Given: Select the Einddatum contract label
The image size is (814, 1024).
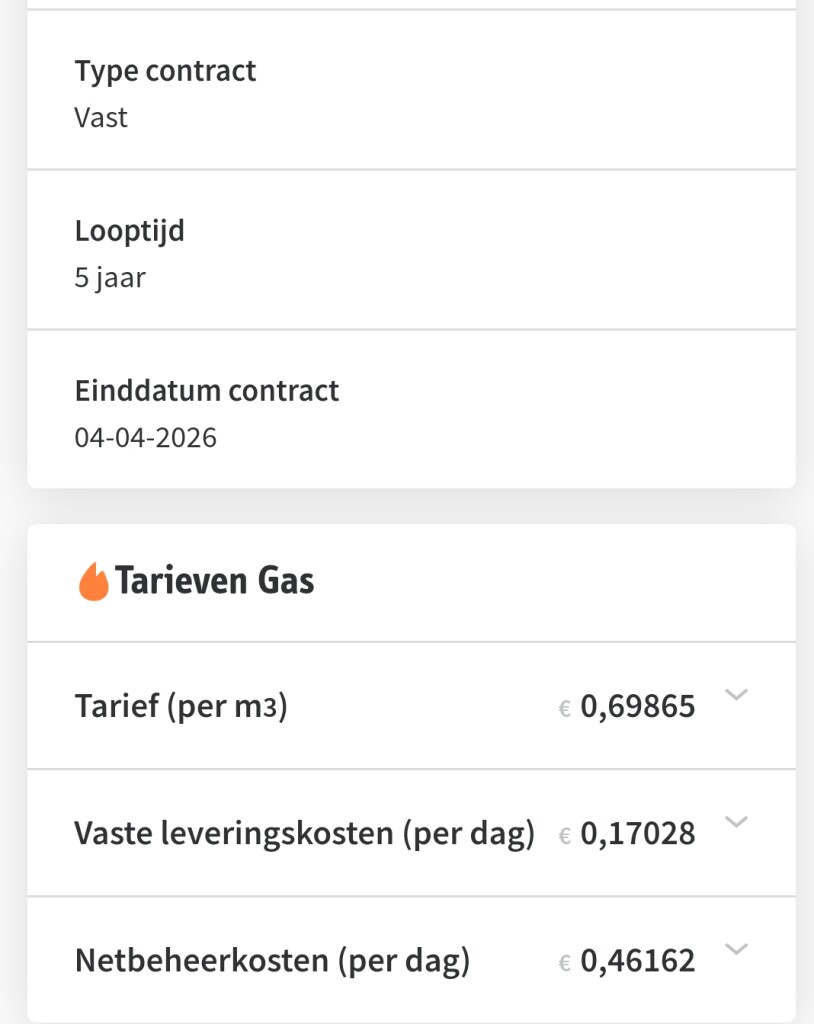Looking at the screenshot, I should [x=207, y=390].
